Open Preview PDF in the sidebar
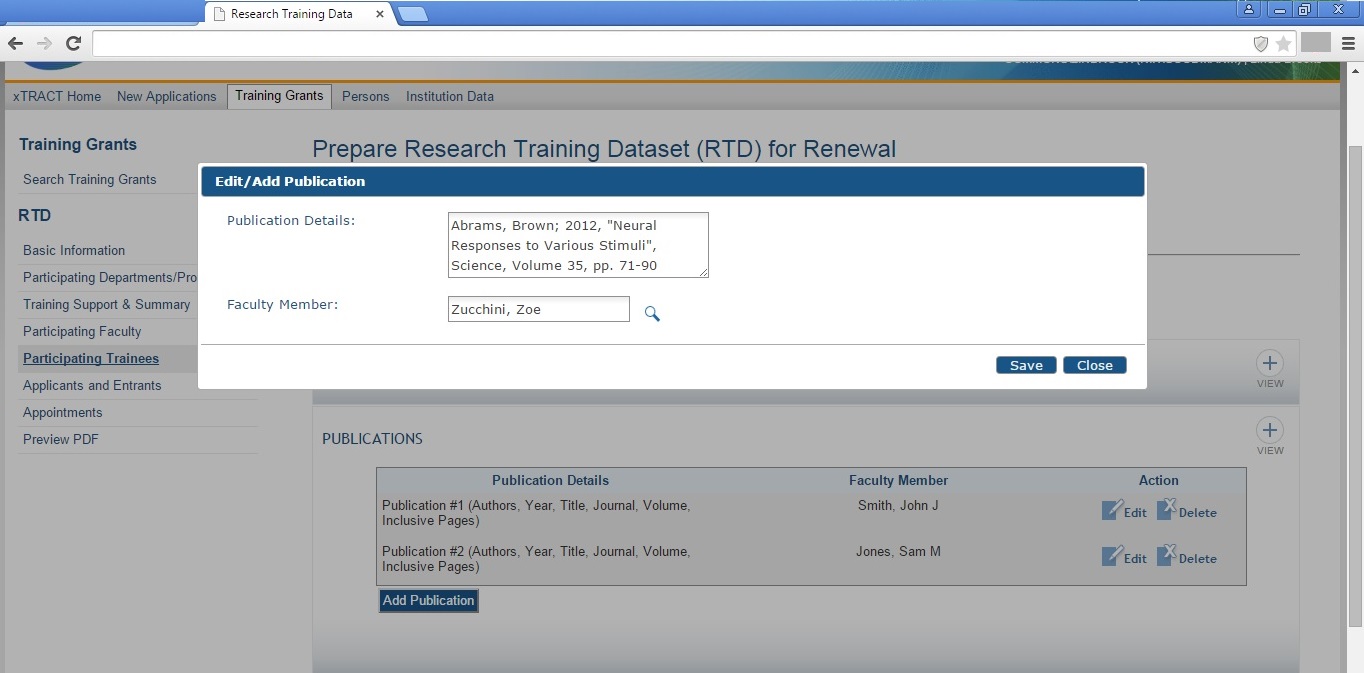 (61, 439)
